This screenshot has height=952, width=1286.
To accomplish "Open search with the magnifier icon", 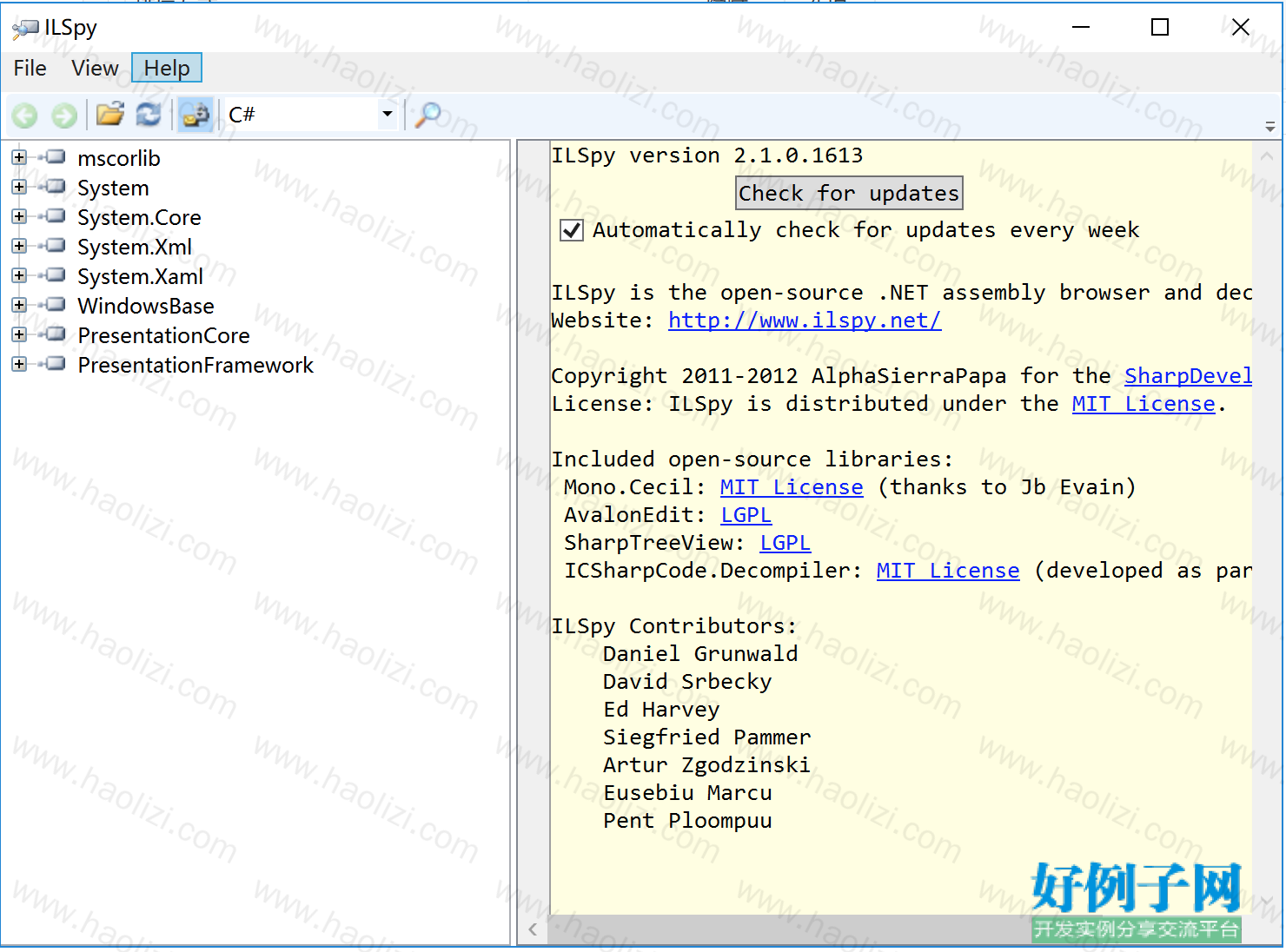I will tap(428, 115).
